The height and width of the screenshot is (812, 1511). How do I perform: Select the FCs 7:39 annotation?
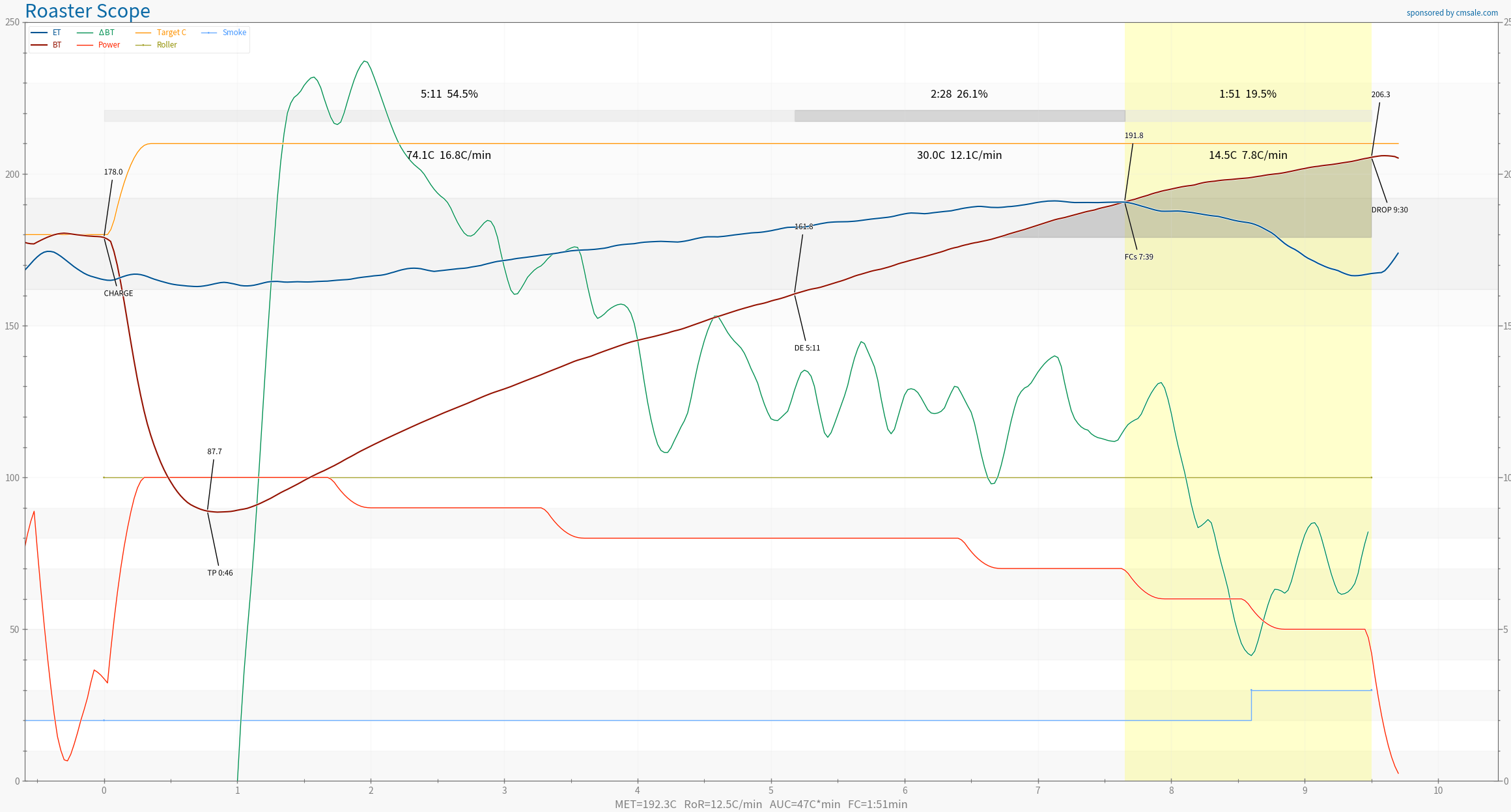coord(1138,257)
